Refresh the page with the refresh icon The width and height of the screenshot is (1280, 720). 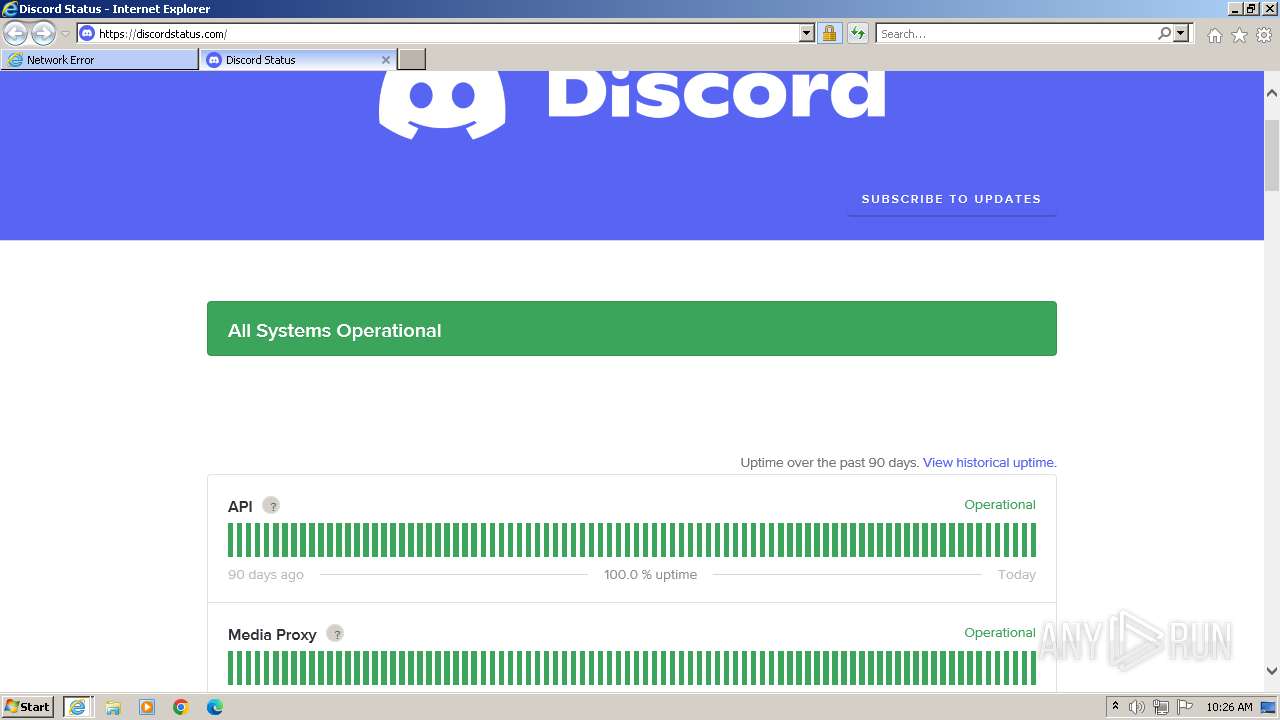point(857,33)
